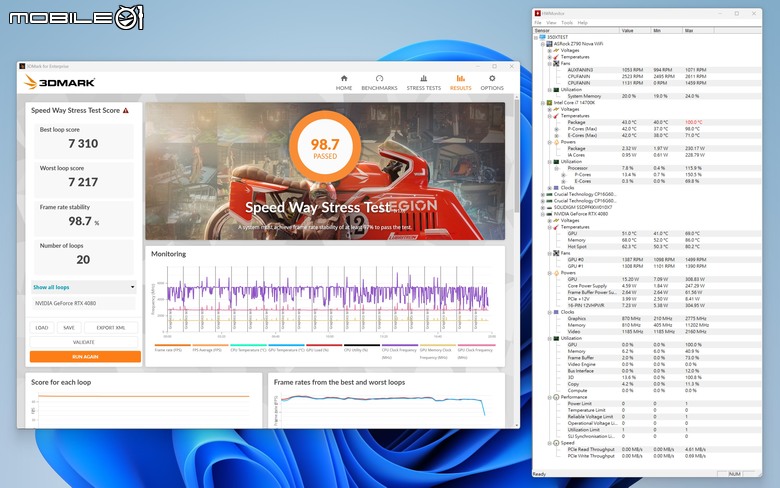This screenshot has width=780, height=488.
Task: Expand the P-Cores (Max) temperature row
Action: (x=556, y=129)
